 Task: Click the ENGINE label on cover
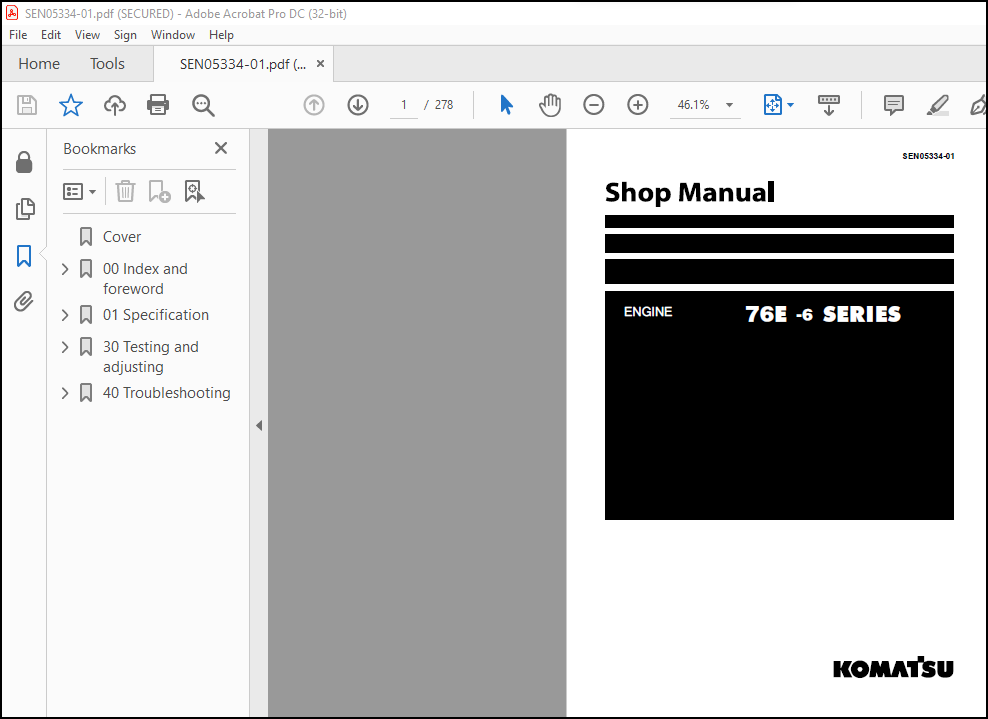tap(648, 312)
